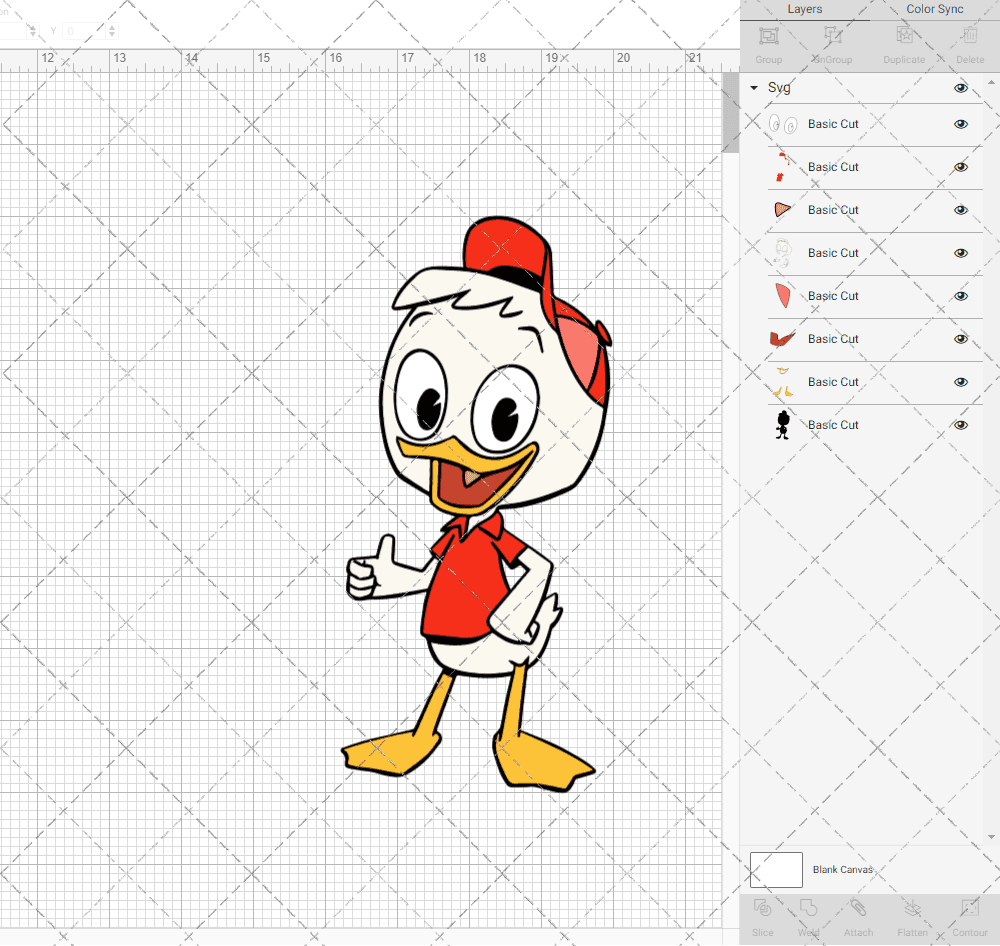Open the Color Sync tab
Image resolution: width=1000 pixels, height=946 pixels.
coord(934,10)
